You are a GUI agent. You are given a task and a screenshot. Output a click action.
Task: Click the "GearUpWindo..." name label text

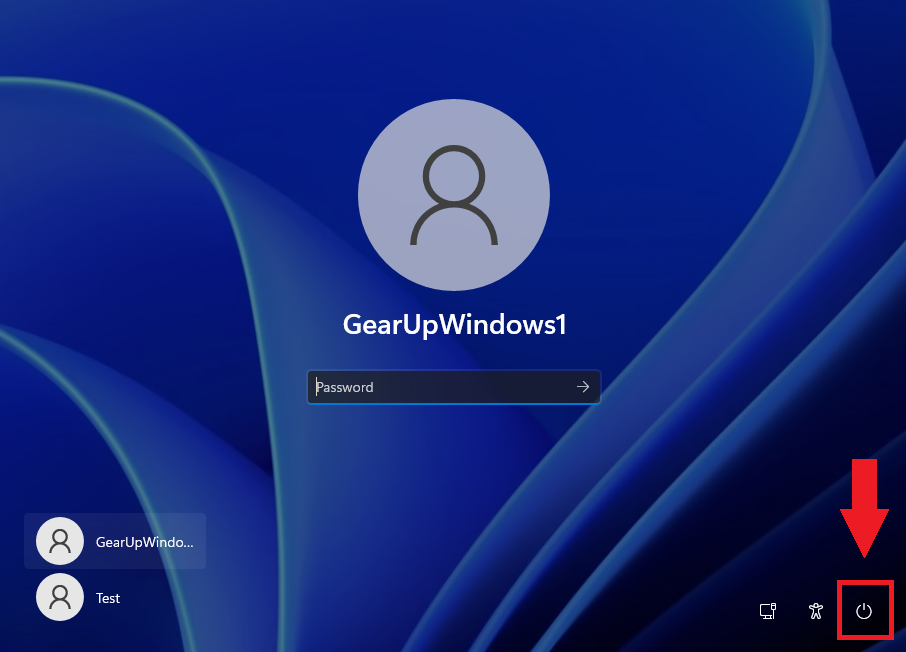[144, 541]
